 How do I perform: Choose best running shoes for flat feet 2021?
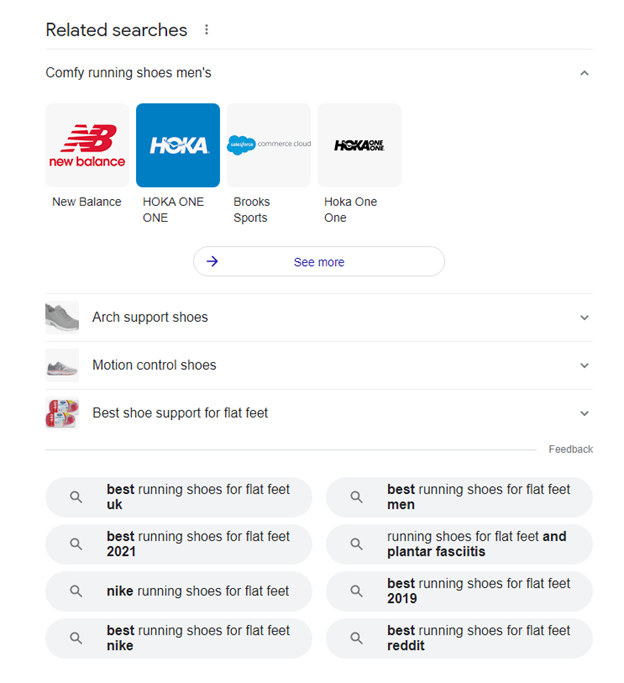click(179, 544)
